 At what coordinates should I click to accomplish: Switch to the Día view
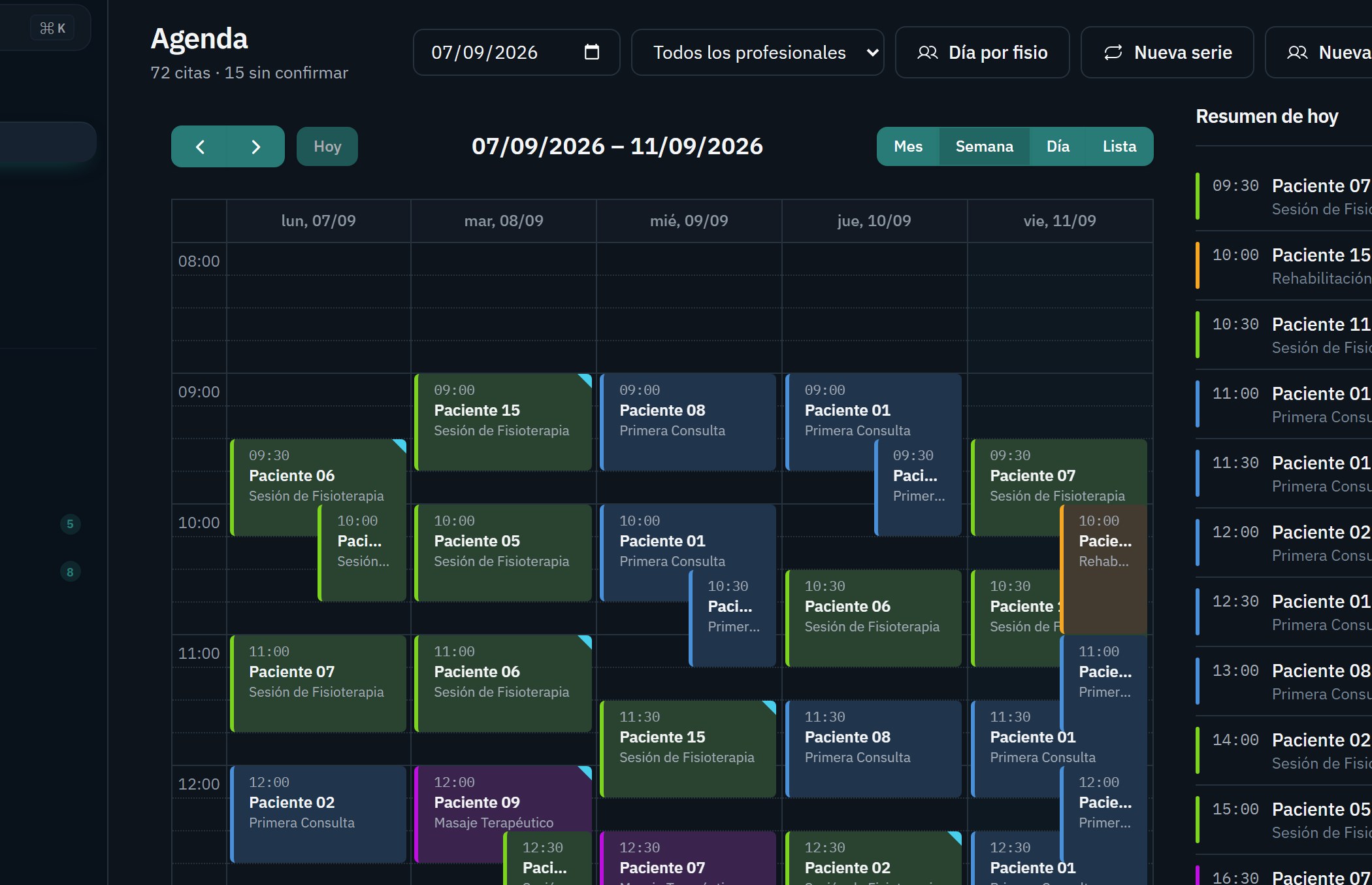[x=1058, y=146]
